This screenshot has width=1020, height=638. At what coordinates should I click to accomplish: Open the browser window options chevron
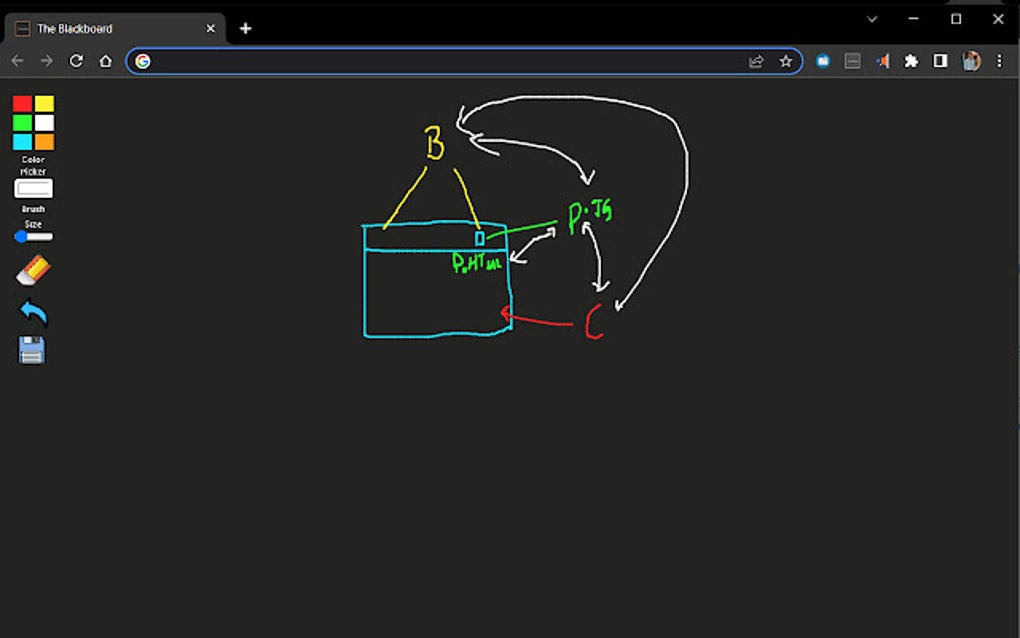point(872,19)
